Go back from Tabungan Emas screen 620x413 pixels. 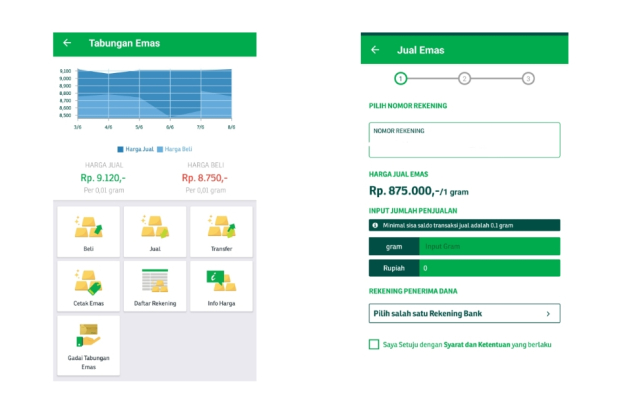point(67,43)
